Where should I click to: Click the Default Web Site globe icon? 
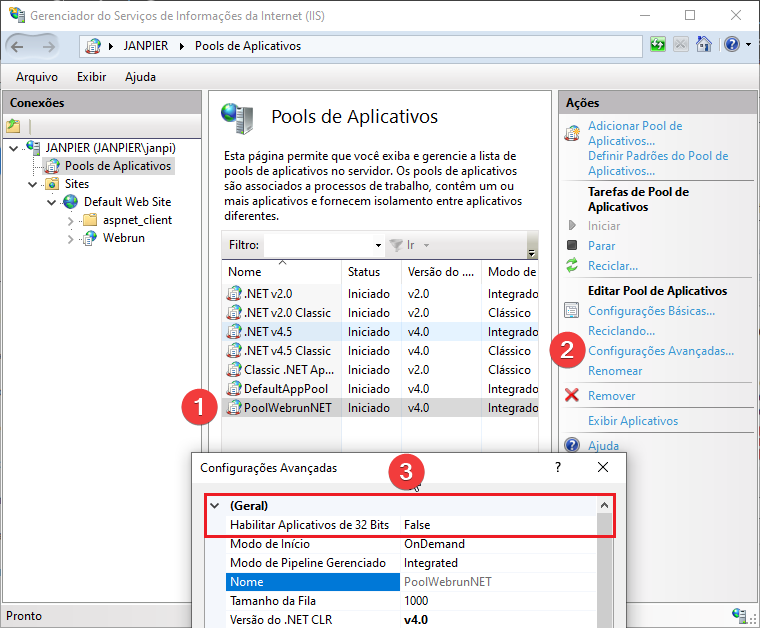point(71,202)
